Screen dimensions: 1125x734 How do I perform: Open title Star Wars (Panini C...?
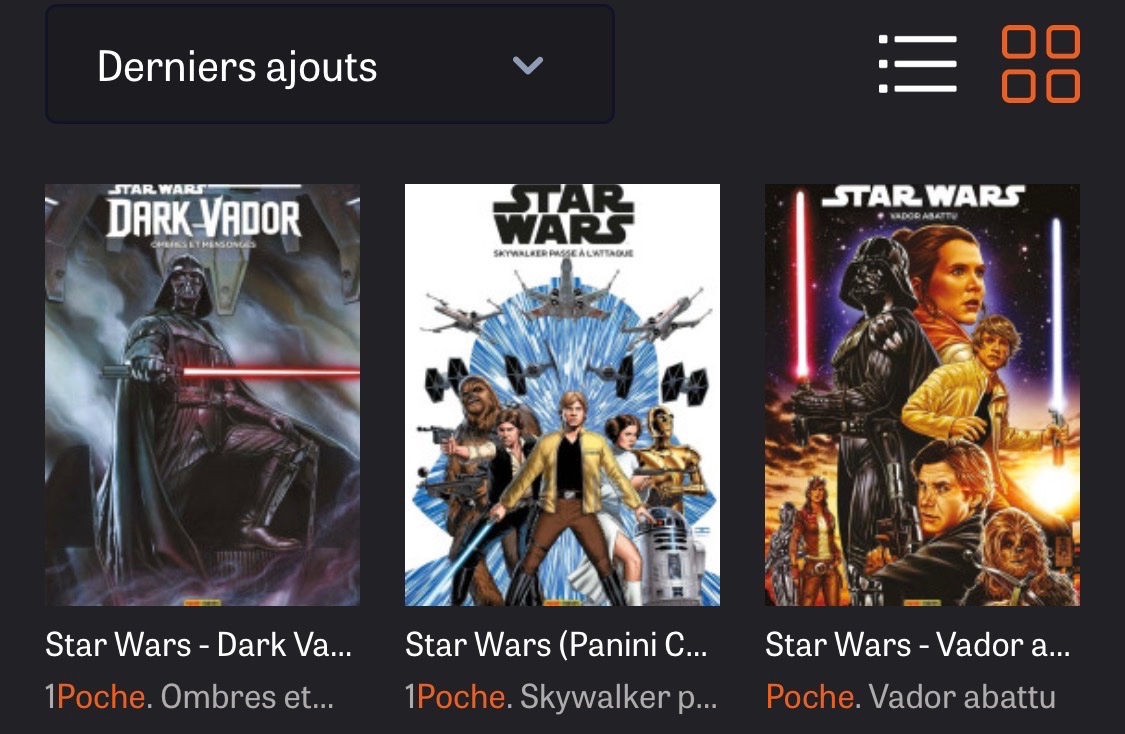(x=556, y=644)
